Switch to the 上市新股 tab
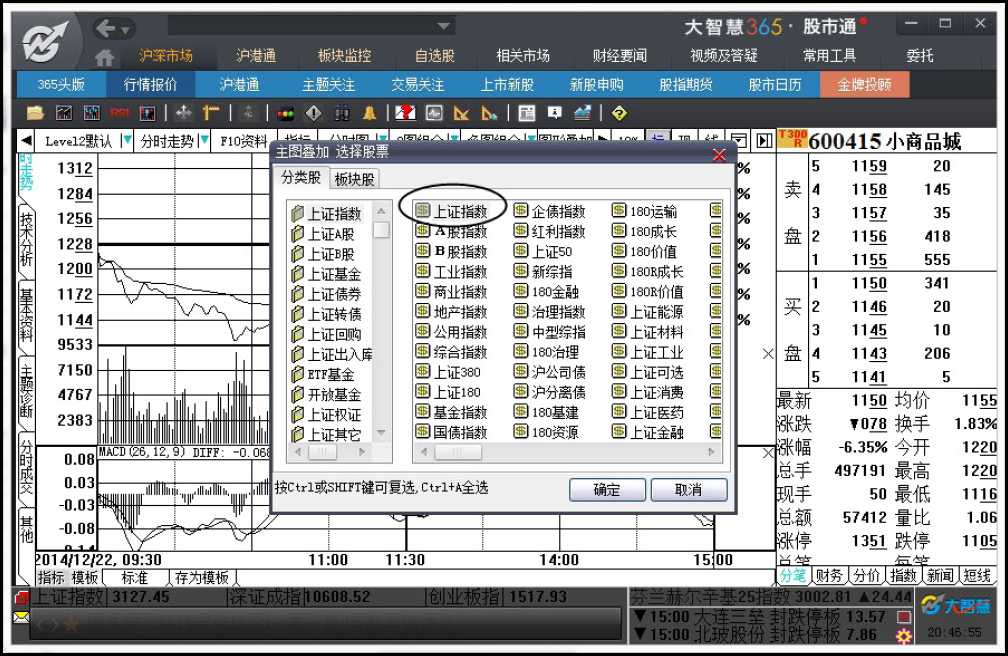 [x=507, y=84]
